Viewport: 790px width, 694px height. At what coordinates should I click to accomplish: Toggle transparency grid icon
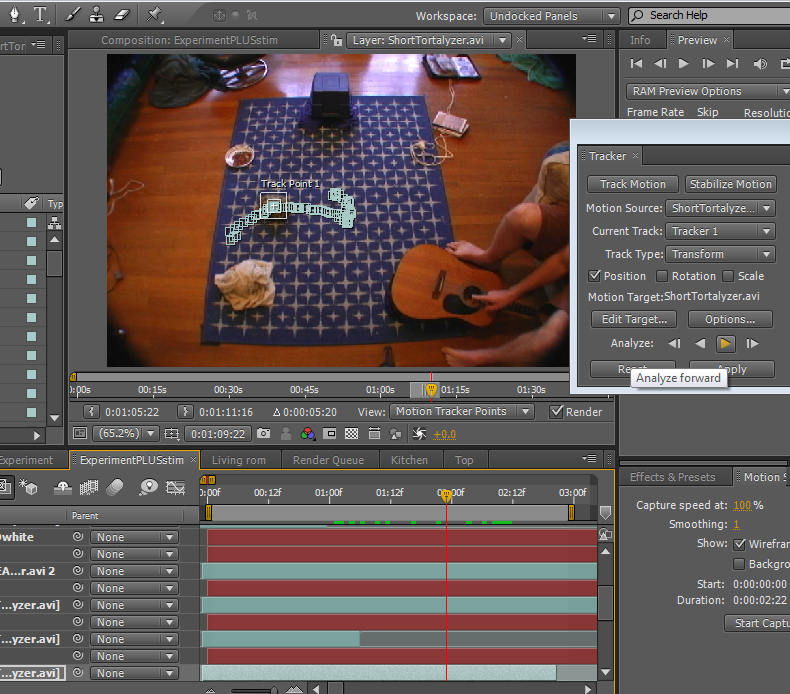pos(351,433)
